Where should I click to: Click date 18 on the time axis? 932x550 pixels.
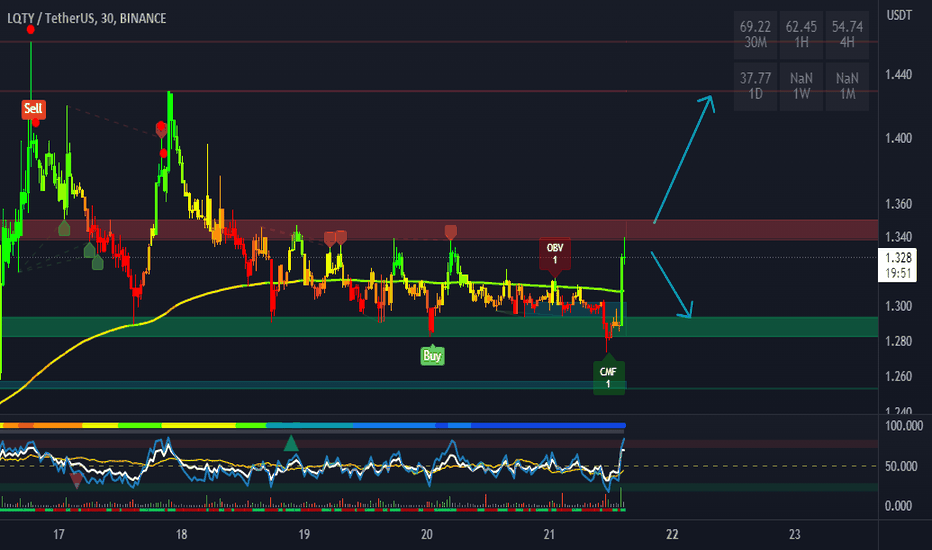[181, 534]
